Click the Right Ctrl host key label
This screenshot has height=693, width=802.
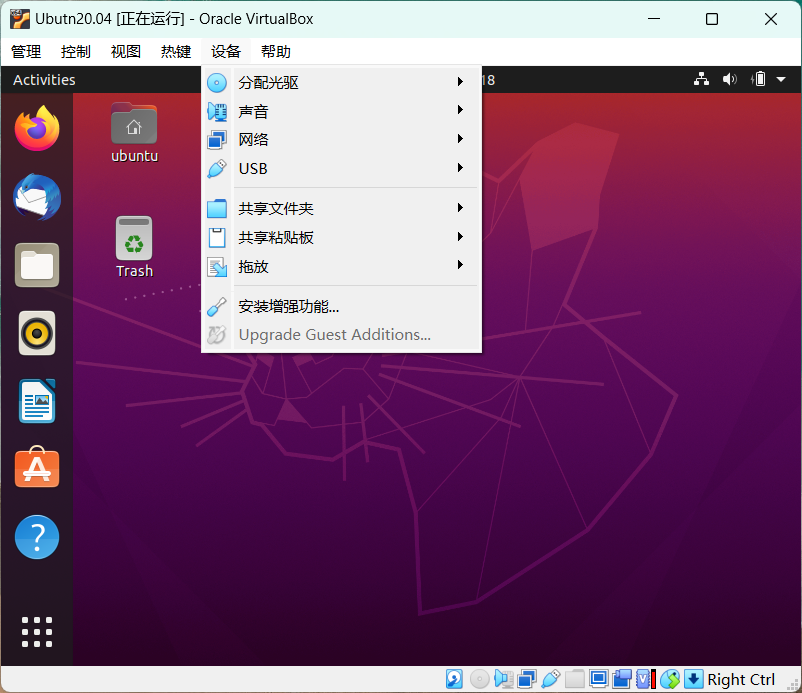pos(741,680)
